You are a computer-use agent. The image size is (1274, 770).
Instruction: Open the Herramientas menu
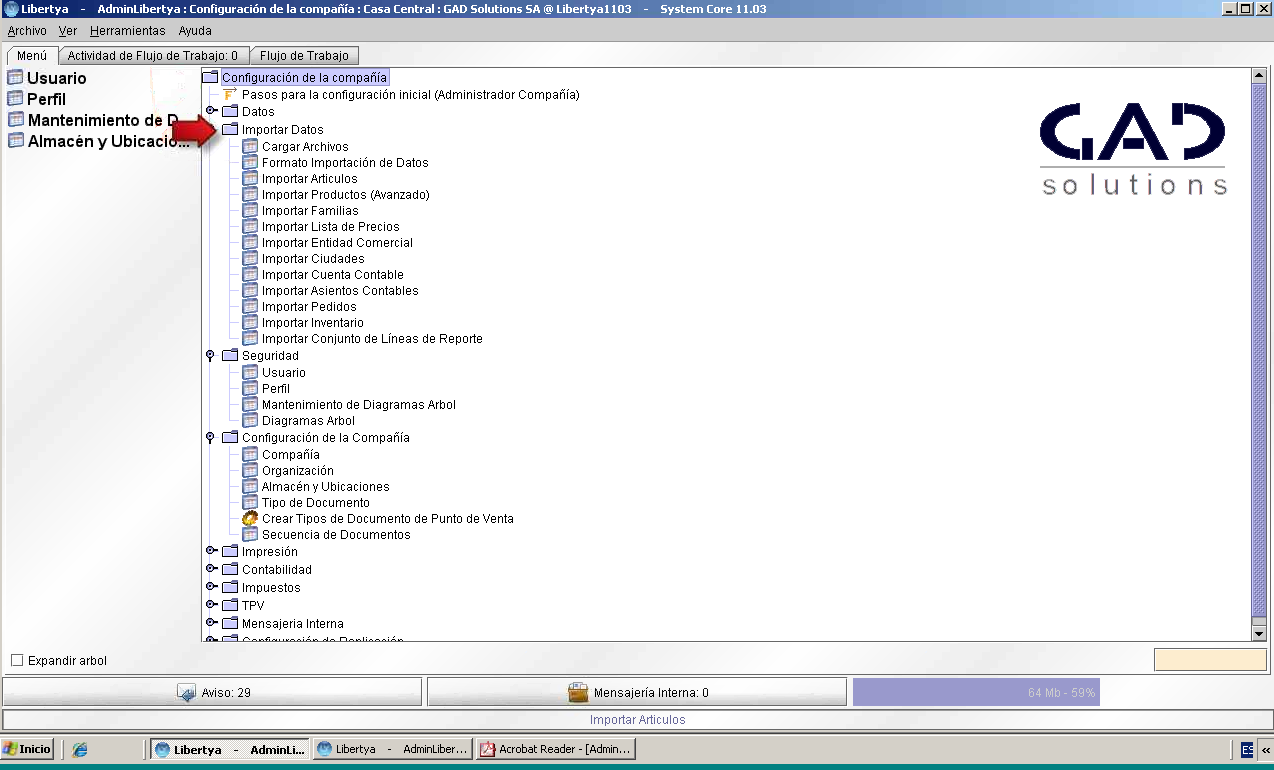(128, 31)
